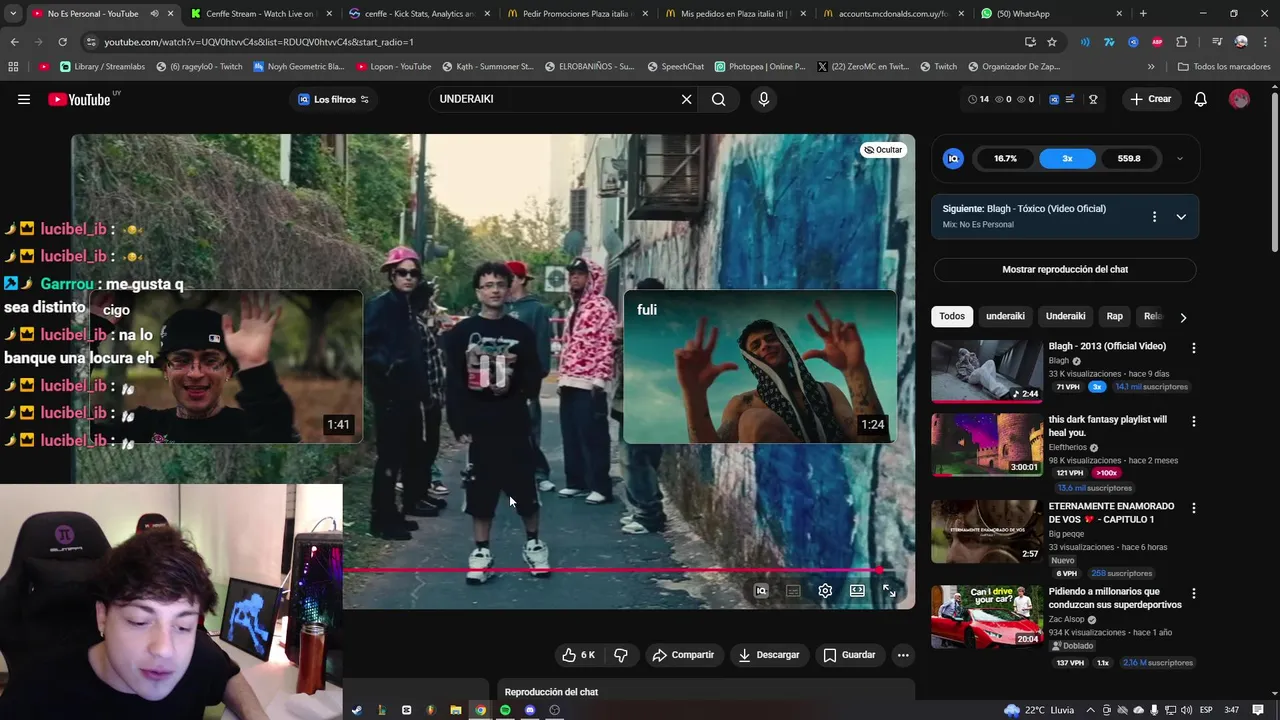Toggle subtitles in the video player

pos(793,591)
